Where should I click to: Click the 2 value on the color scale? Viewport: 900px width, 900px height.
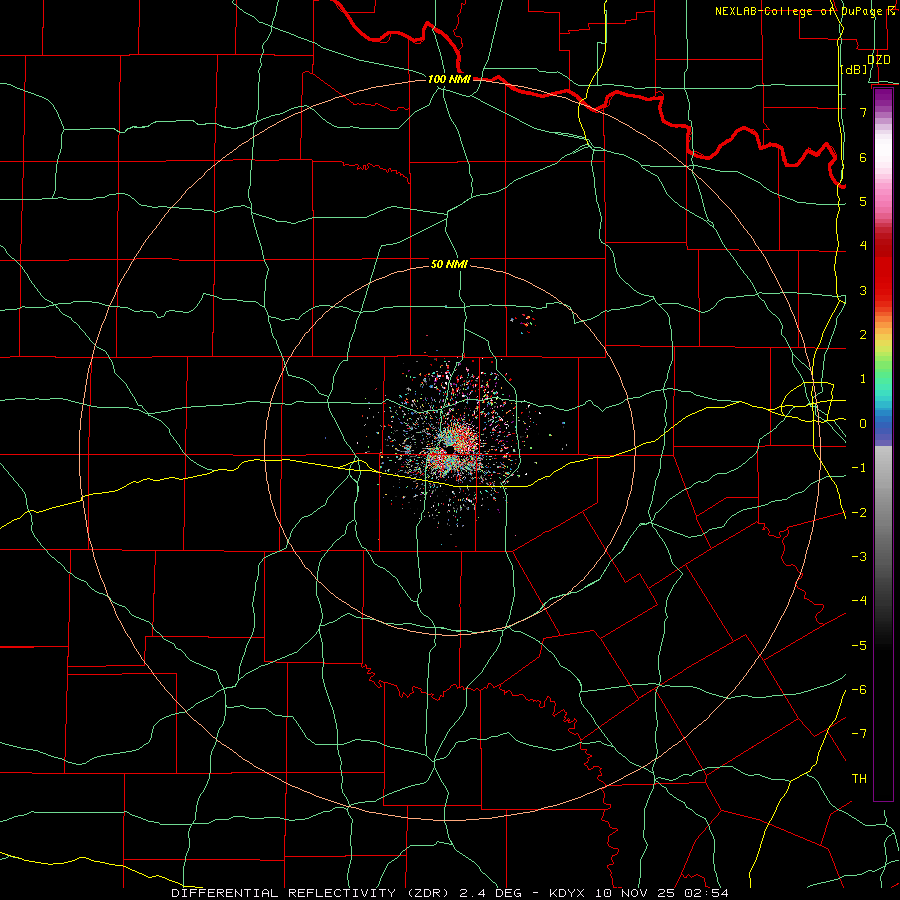click(x=863, y=335)
